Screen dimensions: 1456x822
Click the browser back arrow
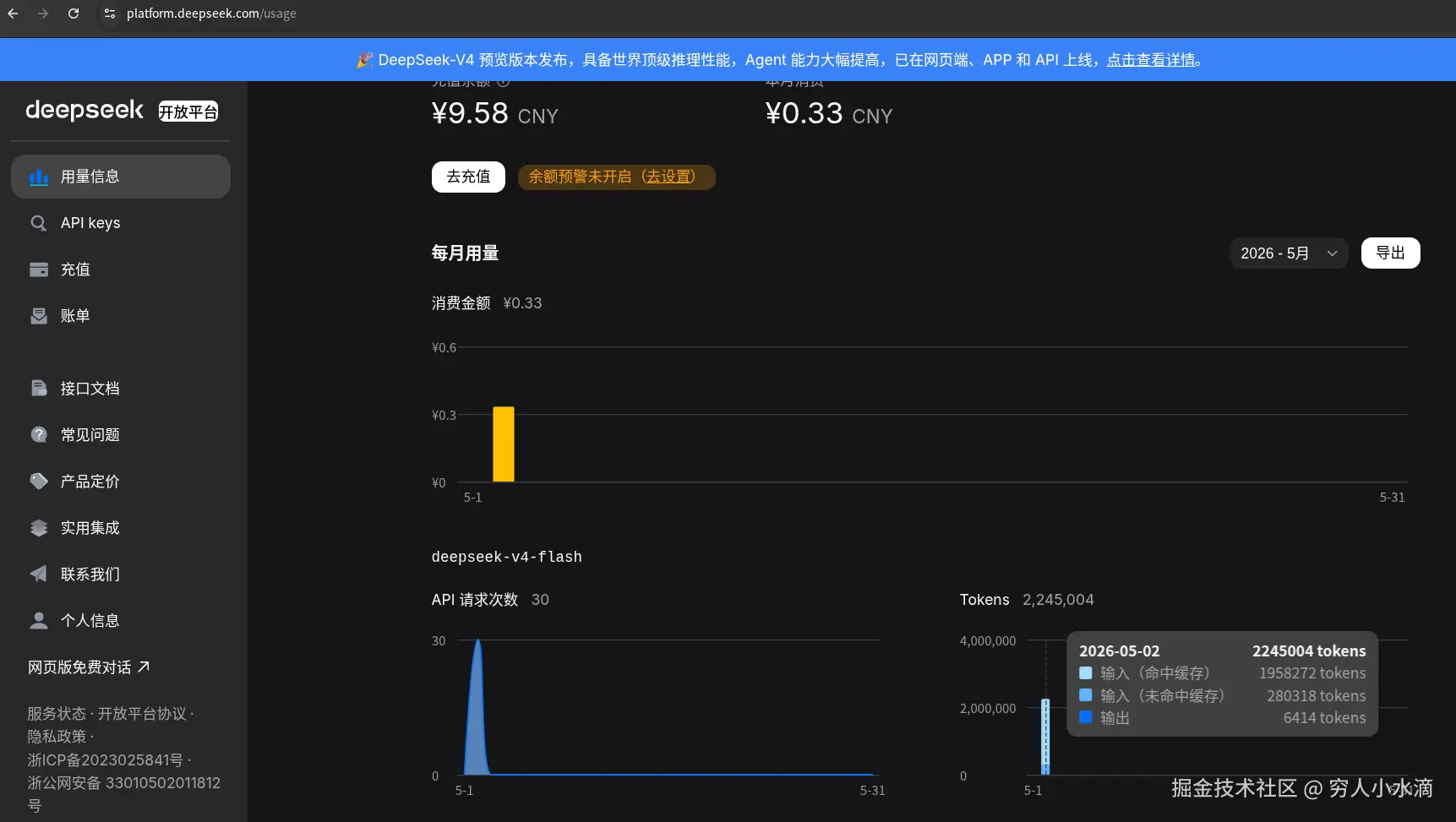[13, 14]
